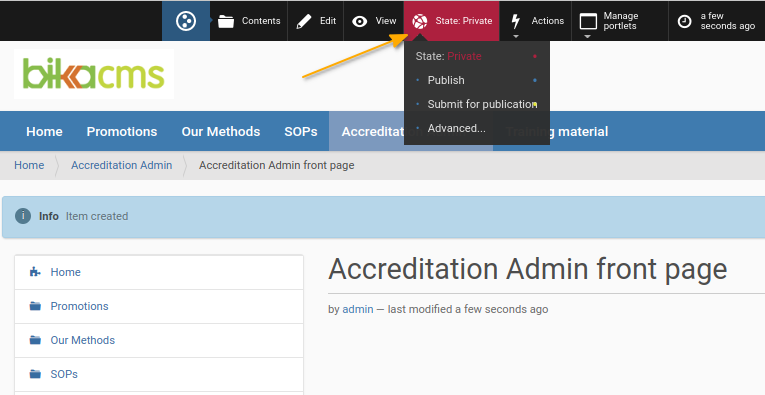Screen dimensions: 765x395
Task: Click the 'Item created' info message
Action: (97, 216)
